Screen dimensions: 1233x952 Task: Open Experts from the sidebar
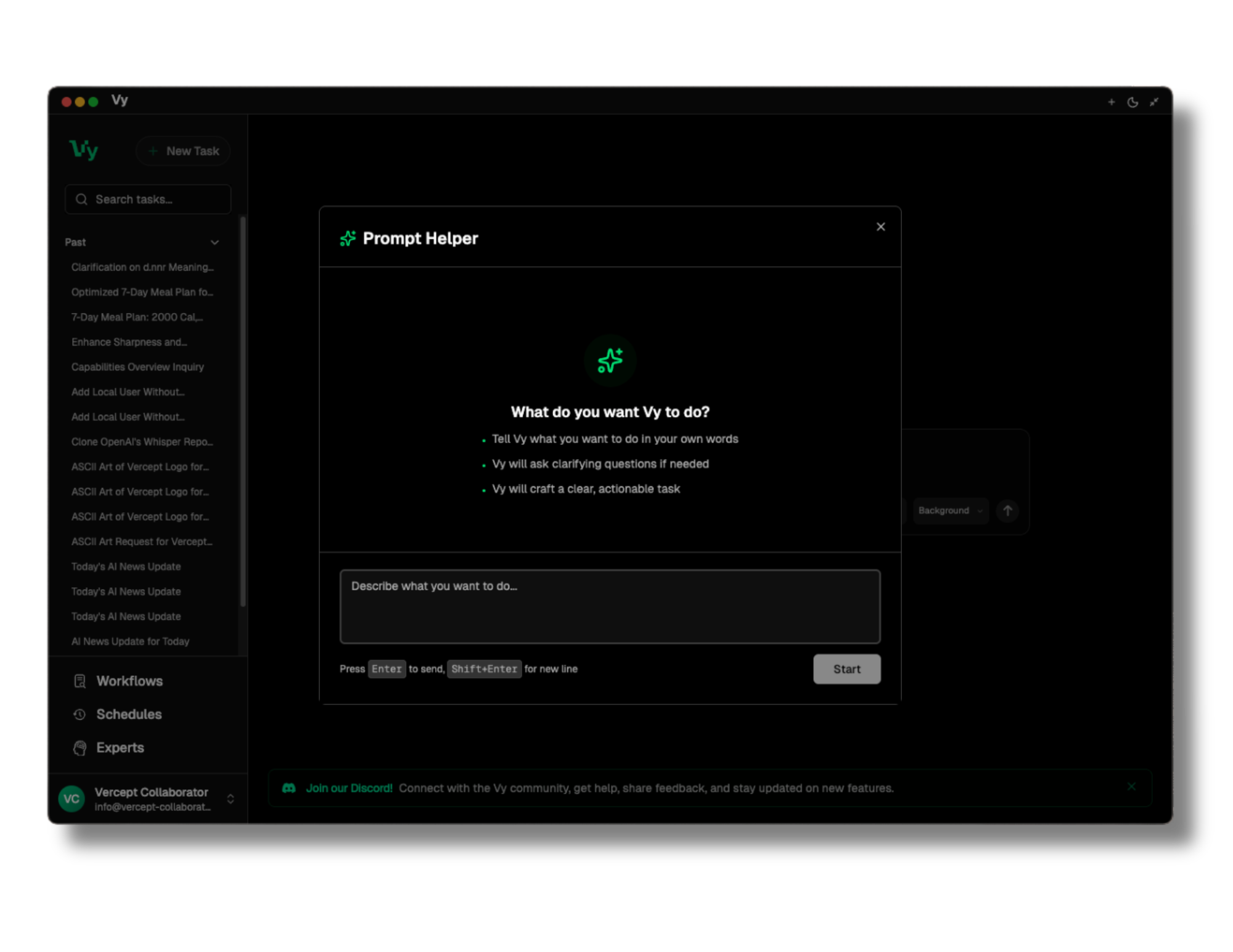click(120, 747)
